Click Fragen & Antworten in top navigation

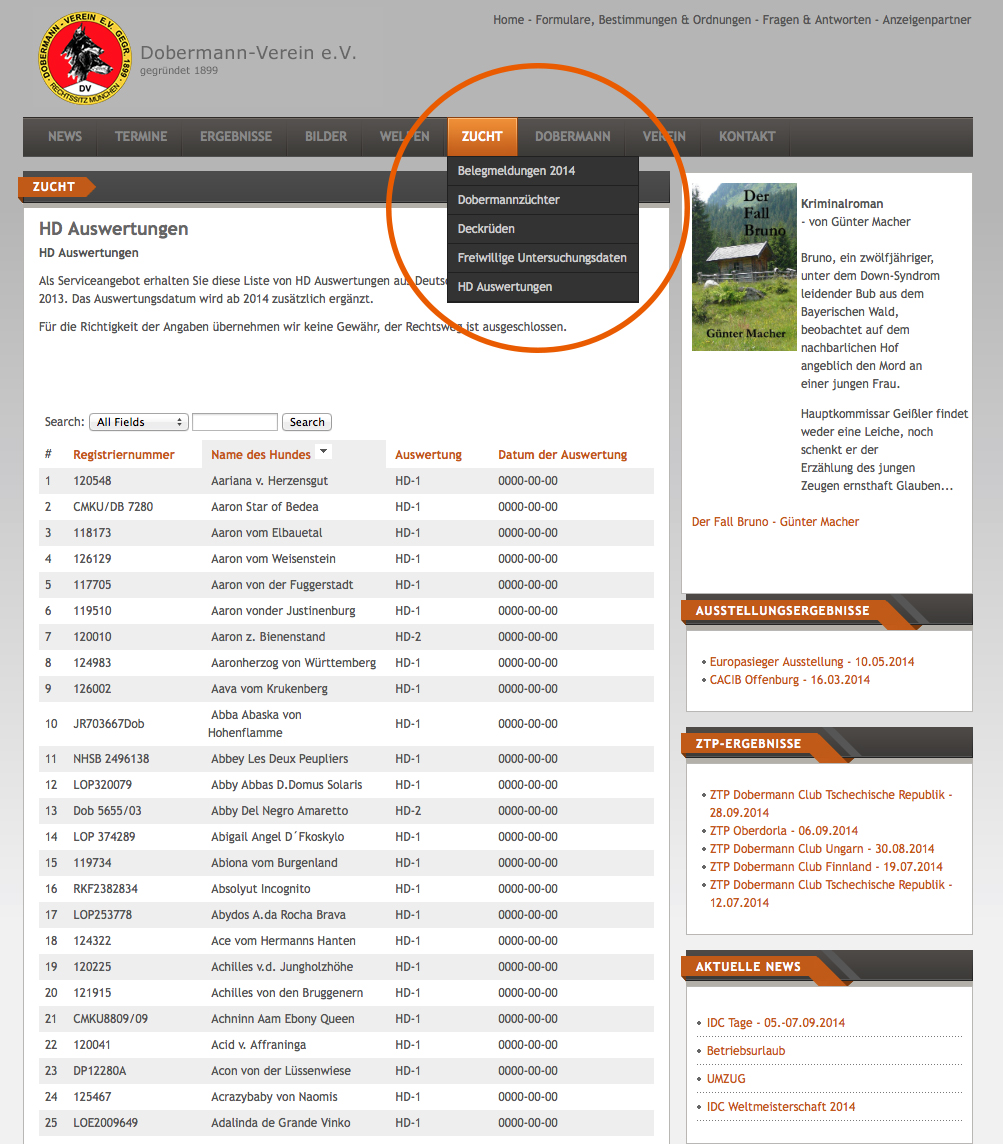(816, 20)
